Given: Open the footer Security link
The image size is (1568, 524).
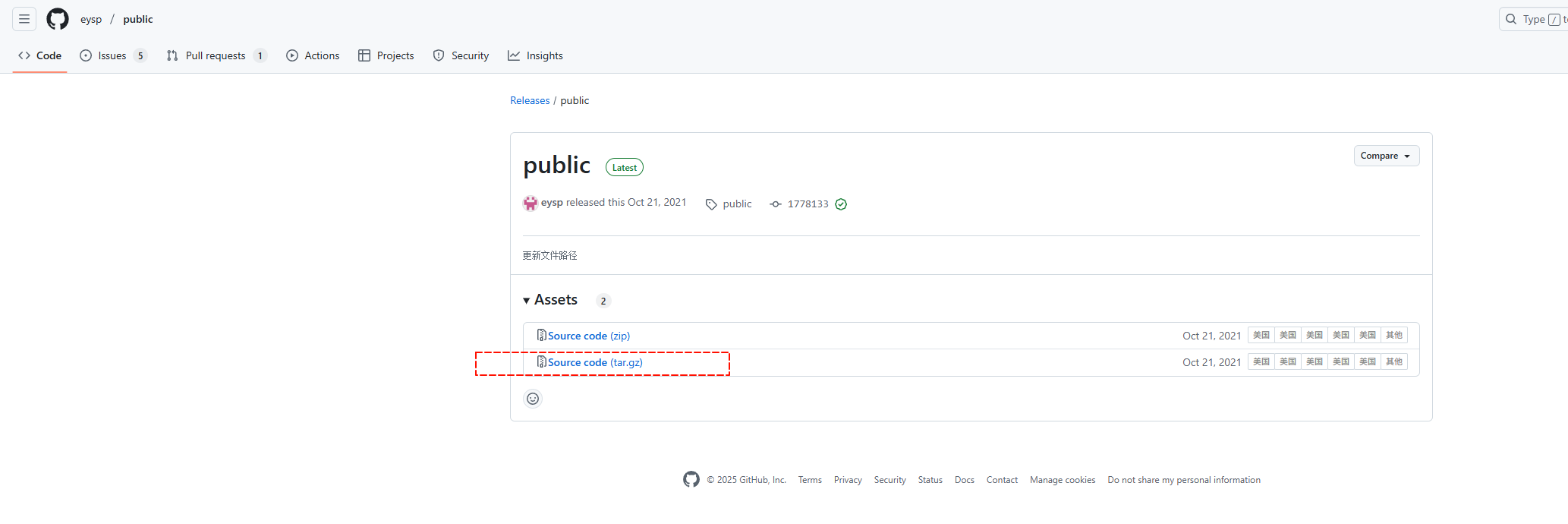Looking at the screenshot, I should point(889,480).
